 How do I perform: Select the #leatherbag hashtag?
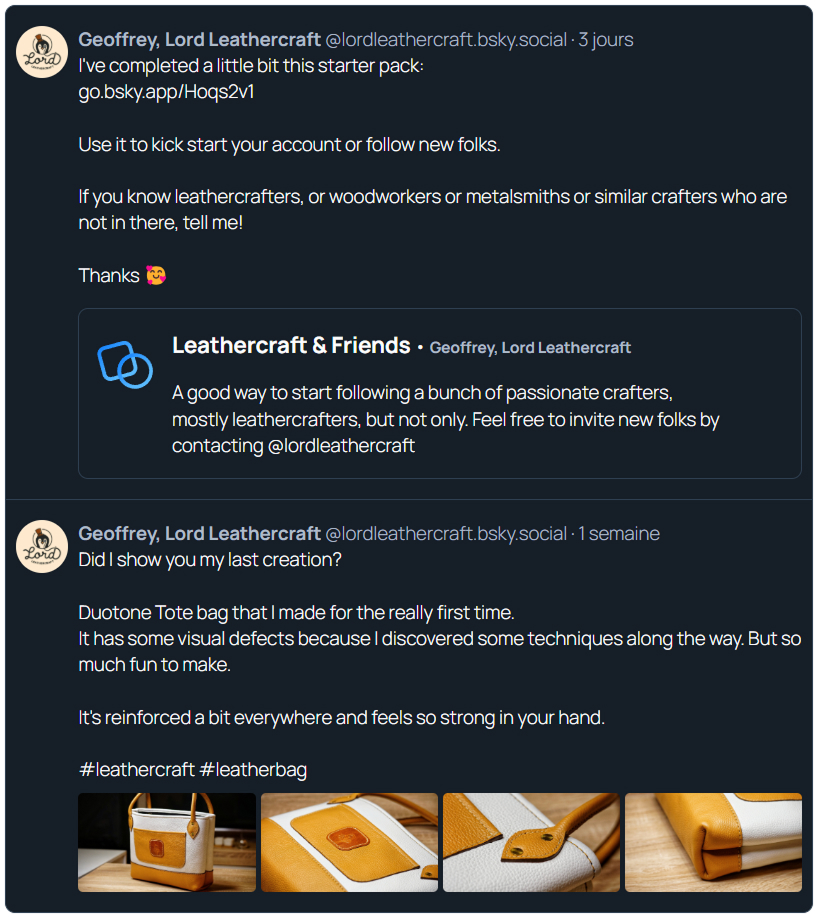(x=253, y=769)
